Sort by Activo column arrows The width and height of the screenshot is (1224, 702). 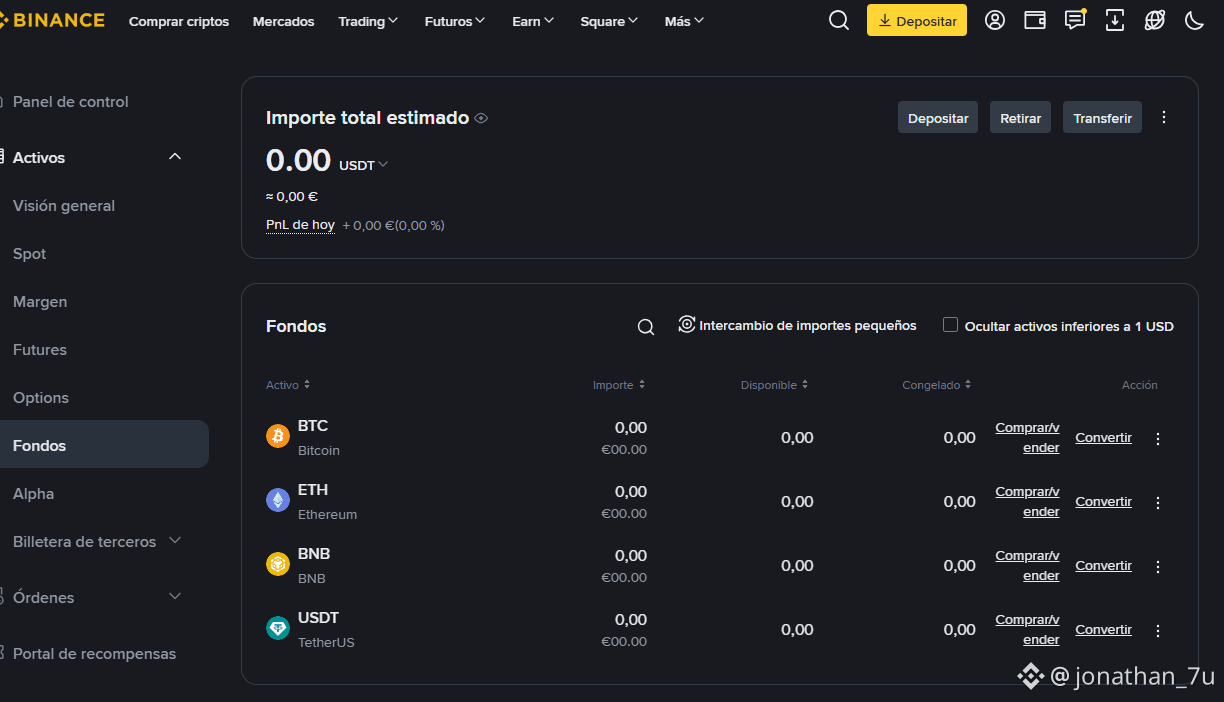[x=307, y=385]
